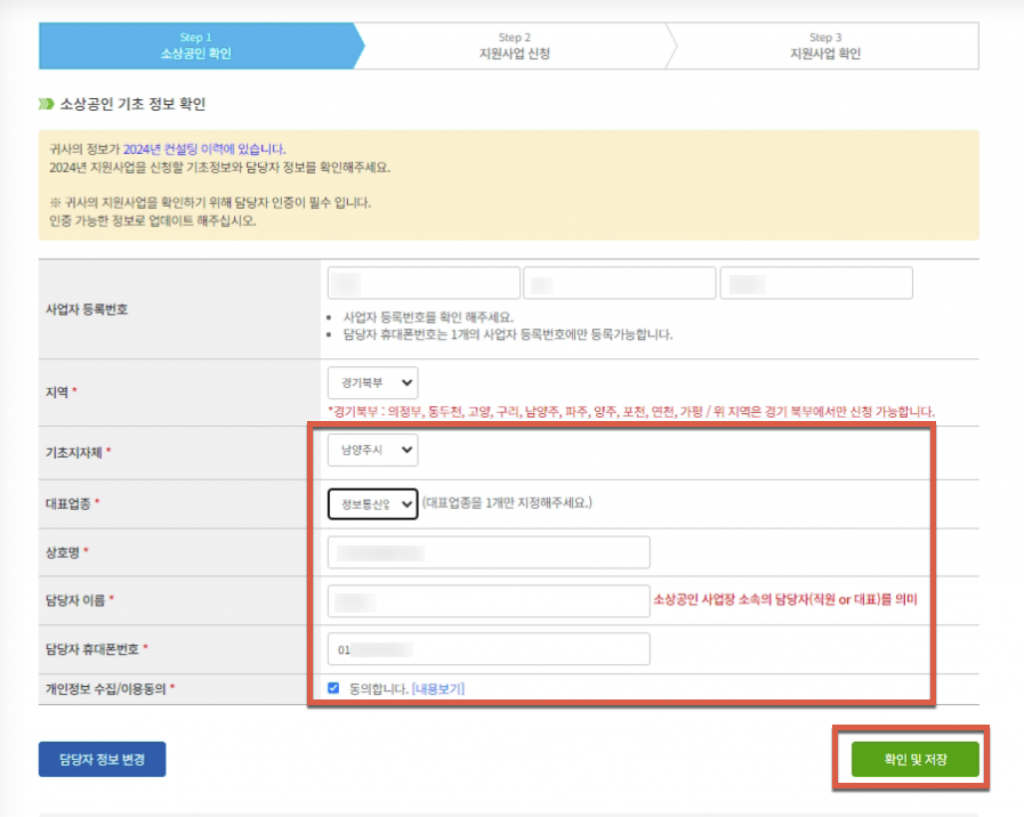The height and width of the screenshot is (817, 1024).
Task: Open the 지역 dropdown showing 경기북부
Action: pyautogui.click(x=373, y=383)
